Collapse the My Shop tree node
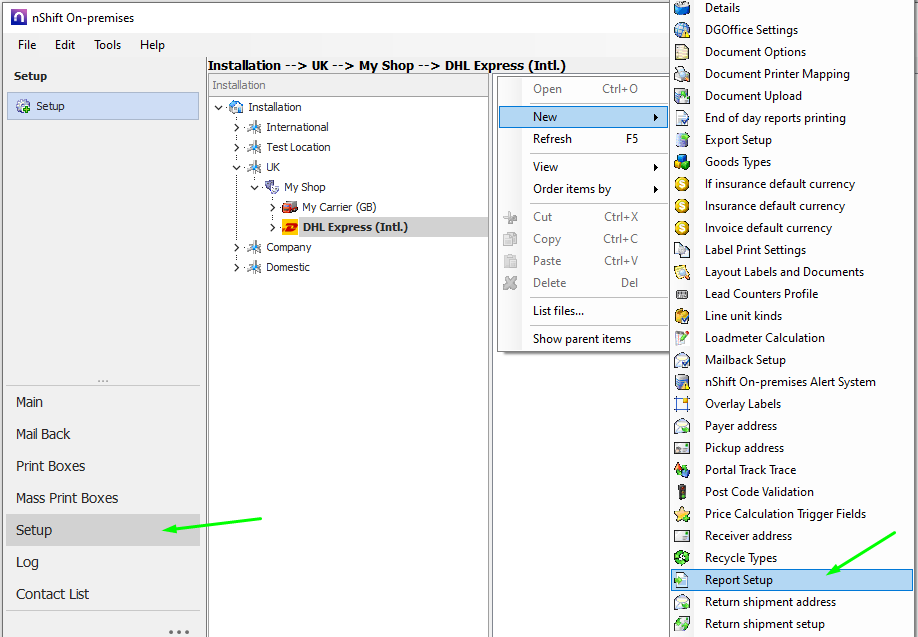918x637 pixels. coord(255,187)
